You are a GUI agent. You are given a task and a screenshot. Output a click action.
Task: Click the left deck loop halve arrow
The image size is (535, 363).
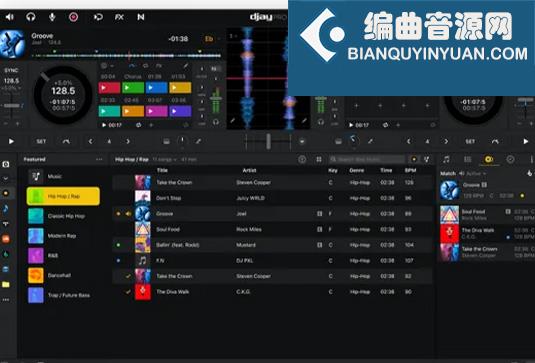coord(90,141)
